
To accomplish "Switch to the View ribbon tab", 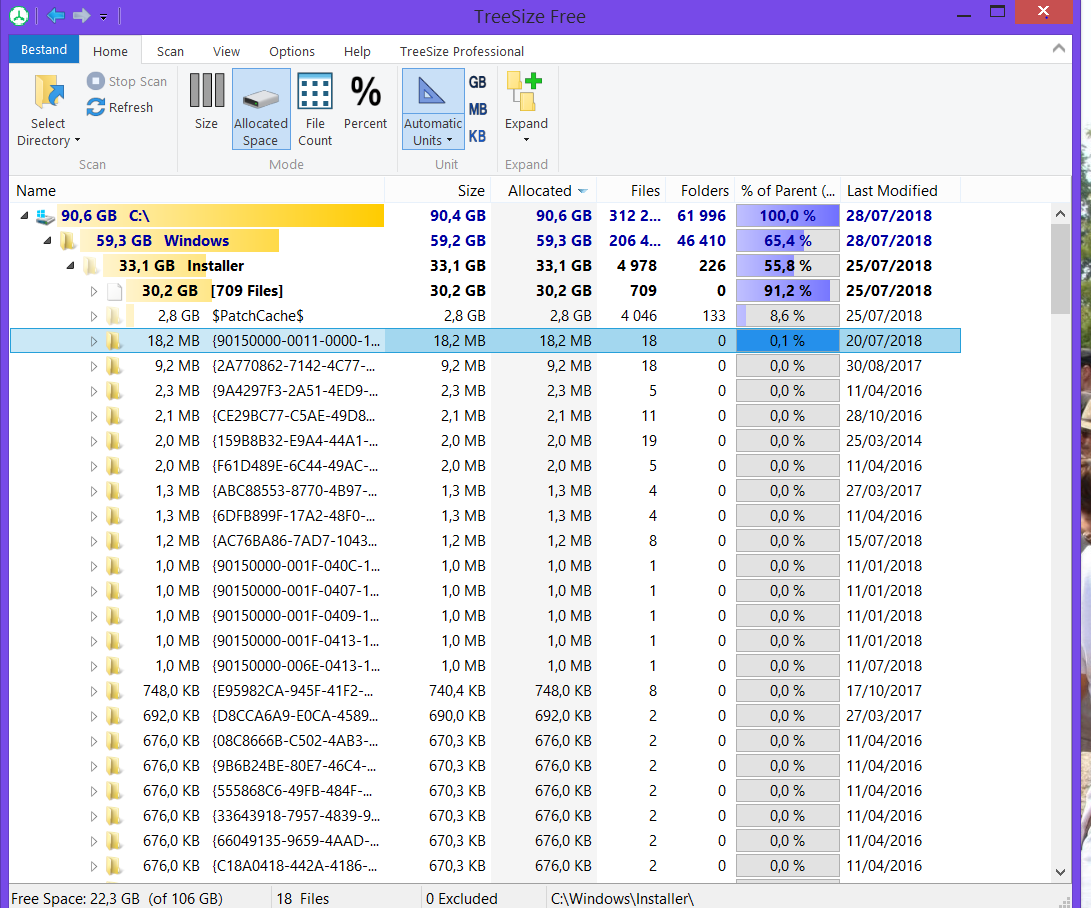I will pyautogui.click(x=226, y=51).
